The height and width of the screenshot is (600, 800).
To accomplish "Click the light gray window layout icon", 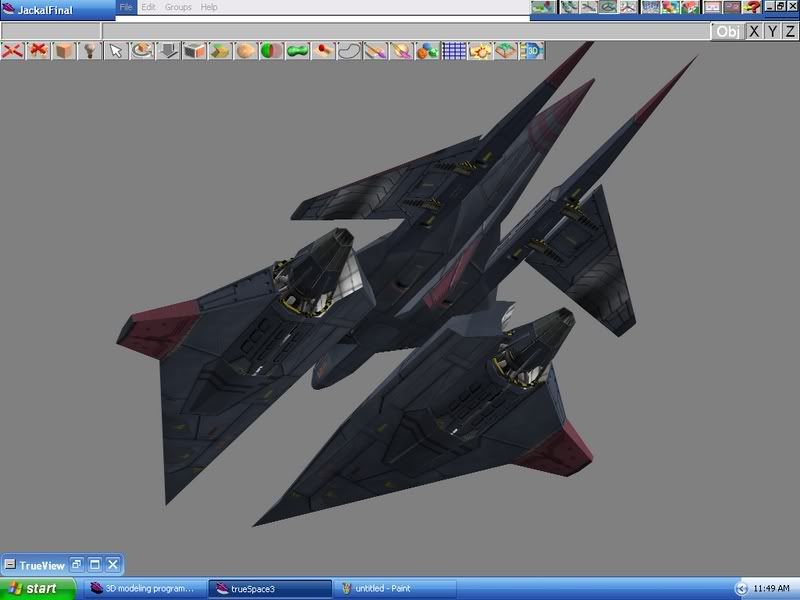I will (x=713, y=7).
